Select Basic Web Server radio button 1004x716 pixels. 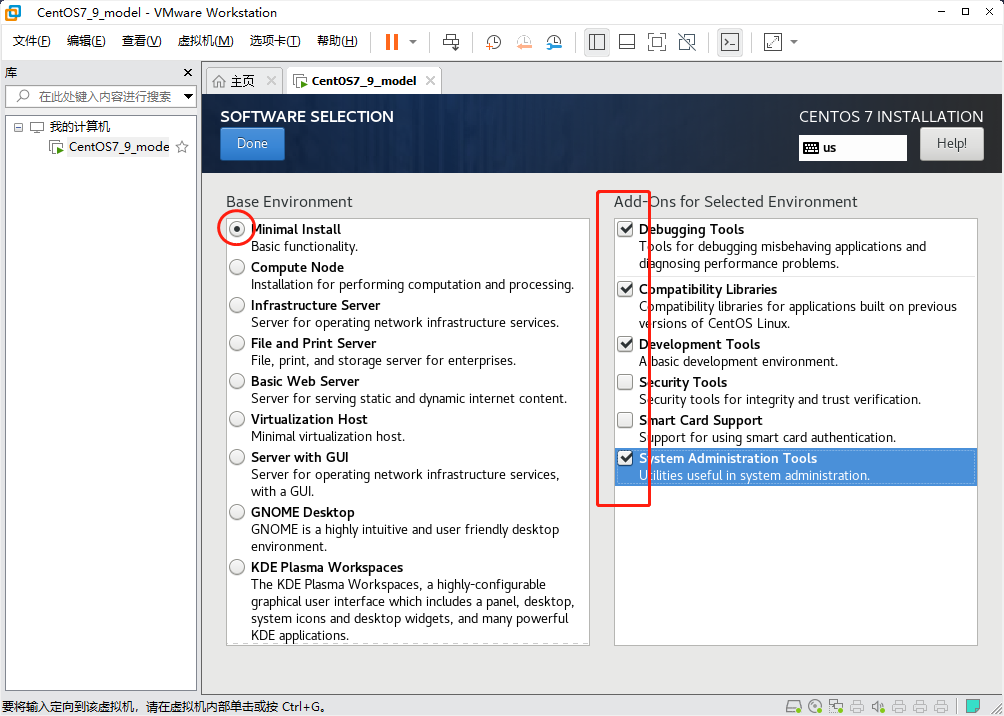pos(237,381)
